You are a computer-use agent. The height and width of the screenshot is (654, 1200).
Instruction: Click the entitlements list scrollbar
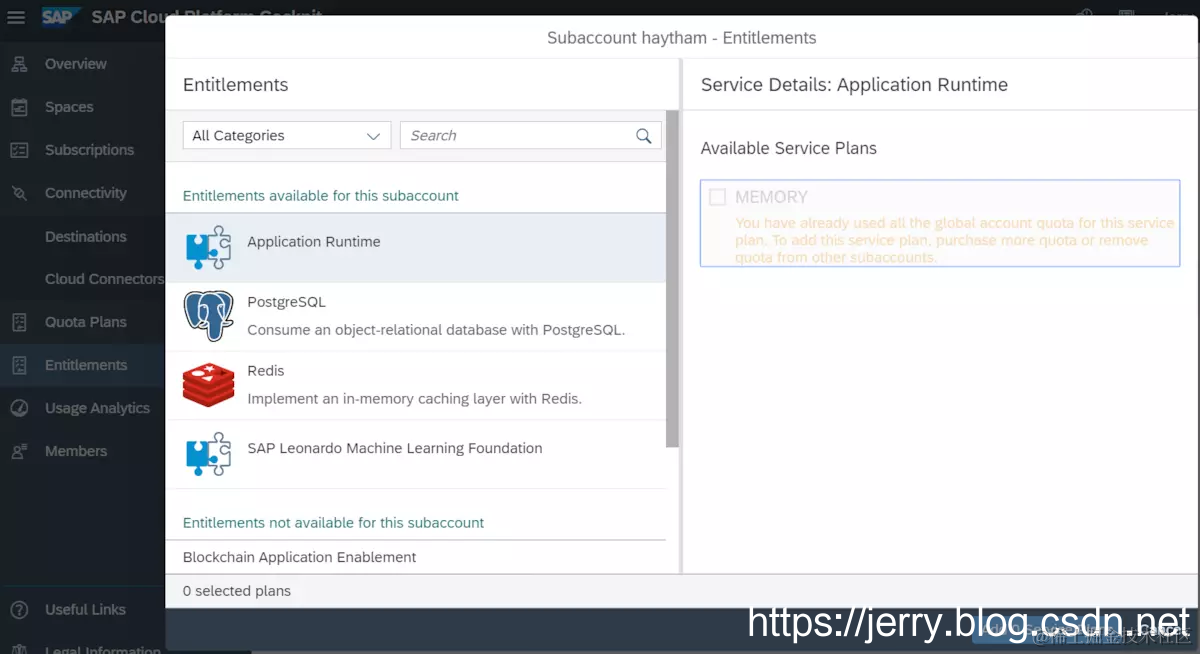click(x=673, y=279)
